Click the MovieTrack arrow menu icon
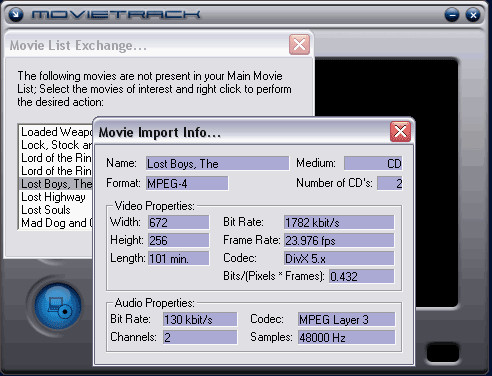492x376 pixels. 15,15
